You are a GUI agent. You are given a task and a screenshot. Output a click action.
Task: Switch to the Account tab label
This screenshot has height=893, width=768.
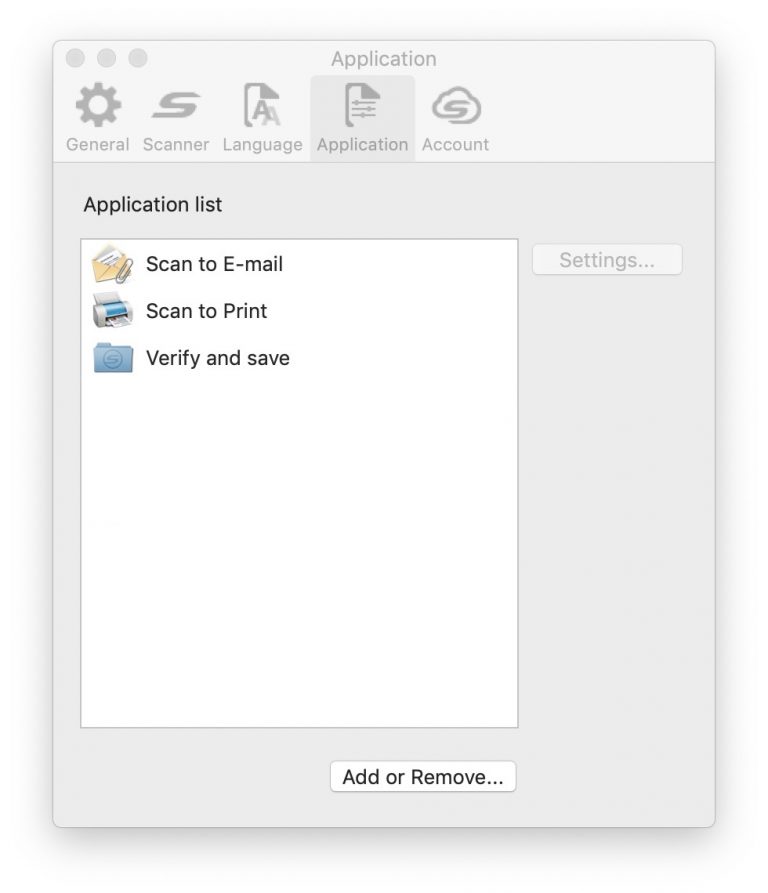pyautogui.click(x=455, y=145)
